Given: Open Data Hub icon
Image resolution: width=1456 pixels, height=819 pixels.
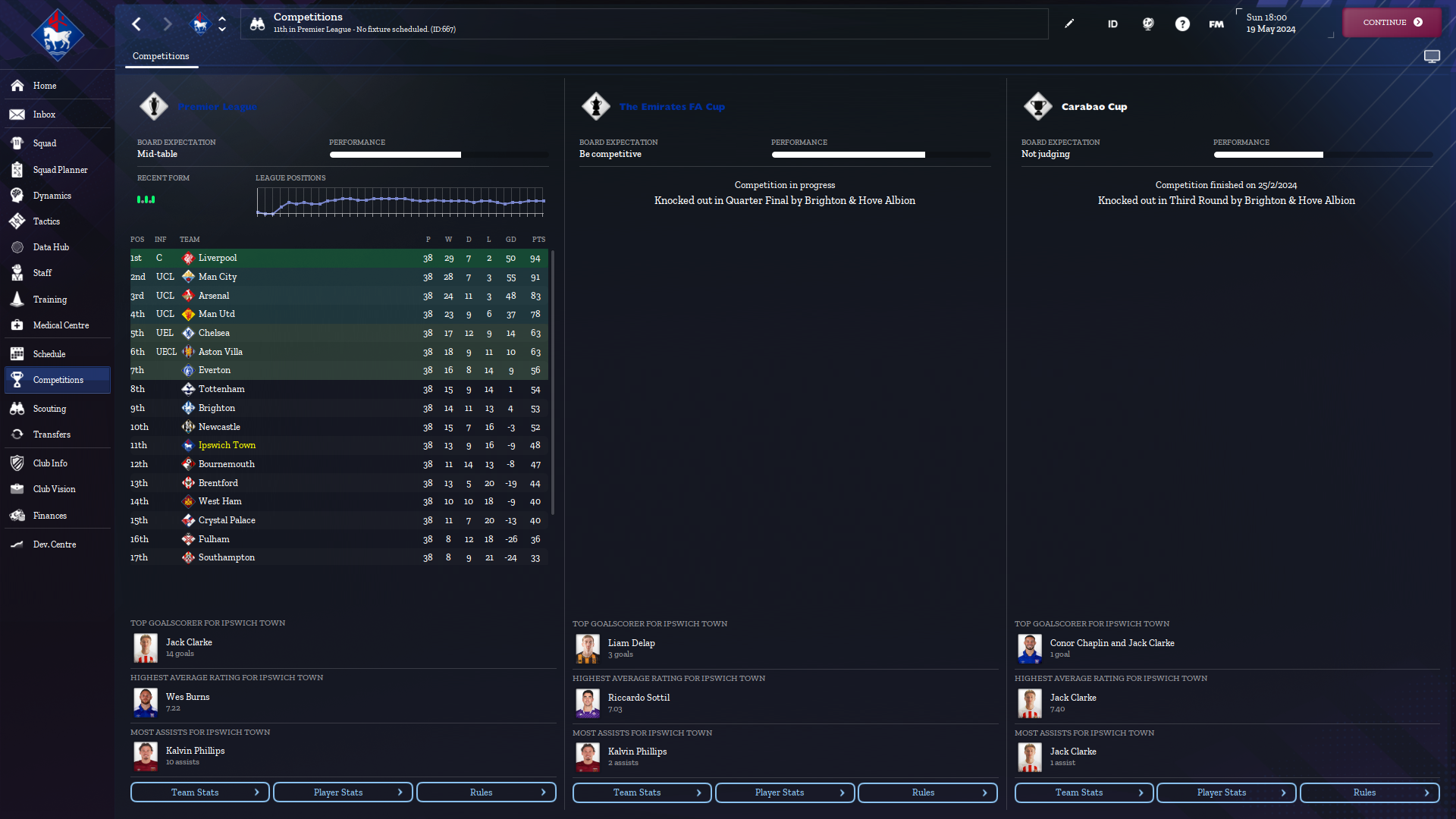Looking at the screenshot, I should [x=17, y=247].
